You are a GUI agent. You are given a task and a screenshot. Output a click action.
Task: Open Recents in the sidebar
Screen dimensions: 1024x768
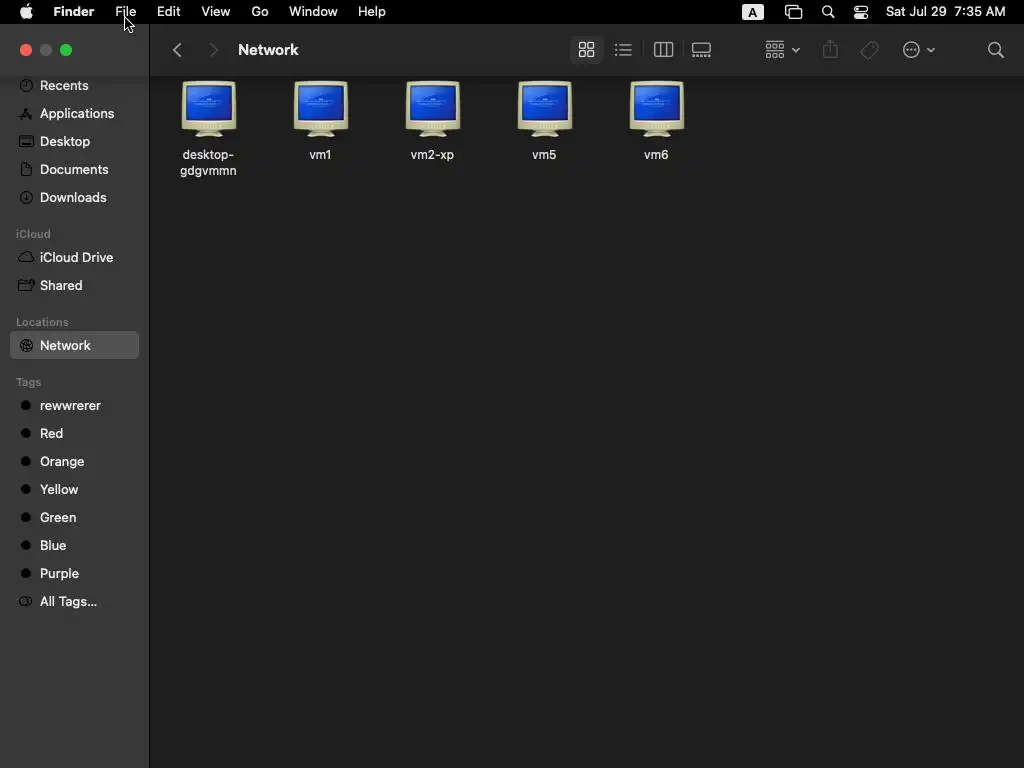74,86
